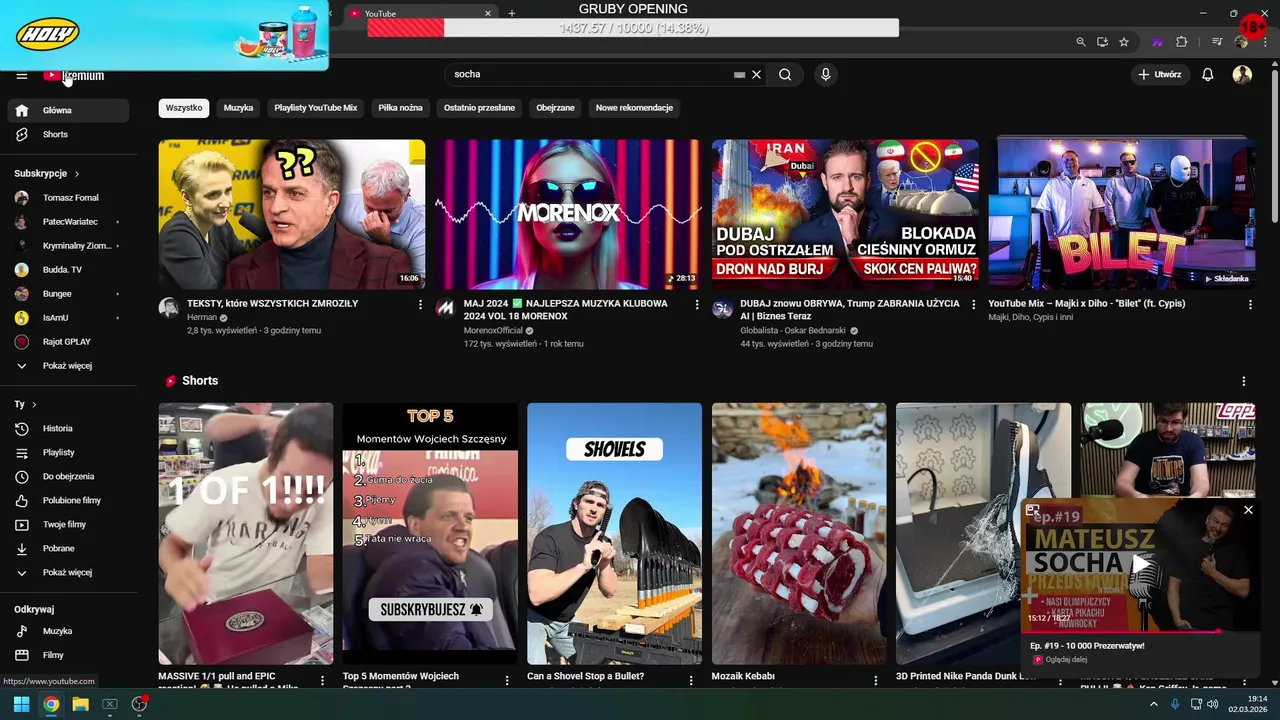This screenshot has height=720, width=1280.
Task: Go to Główna home in sidebar
Action: (68, 110)
